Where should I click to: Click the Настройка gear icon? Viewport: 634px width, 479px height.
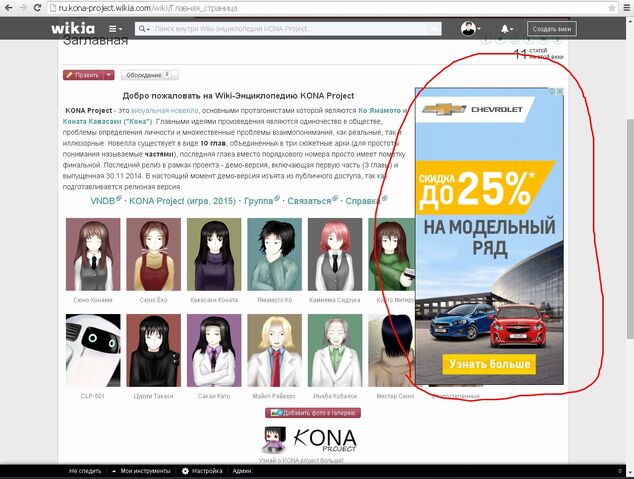(x=185, y=471)
